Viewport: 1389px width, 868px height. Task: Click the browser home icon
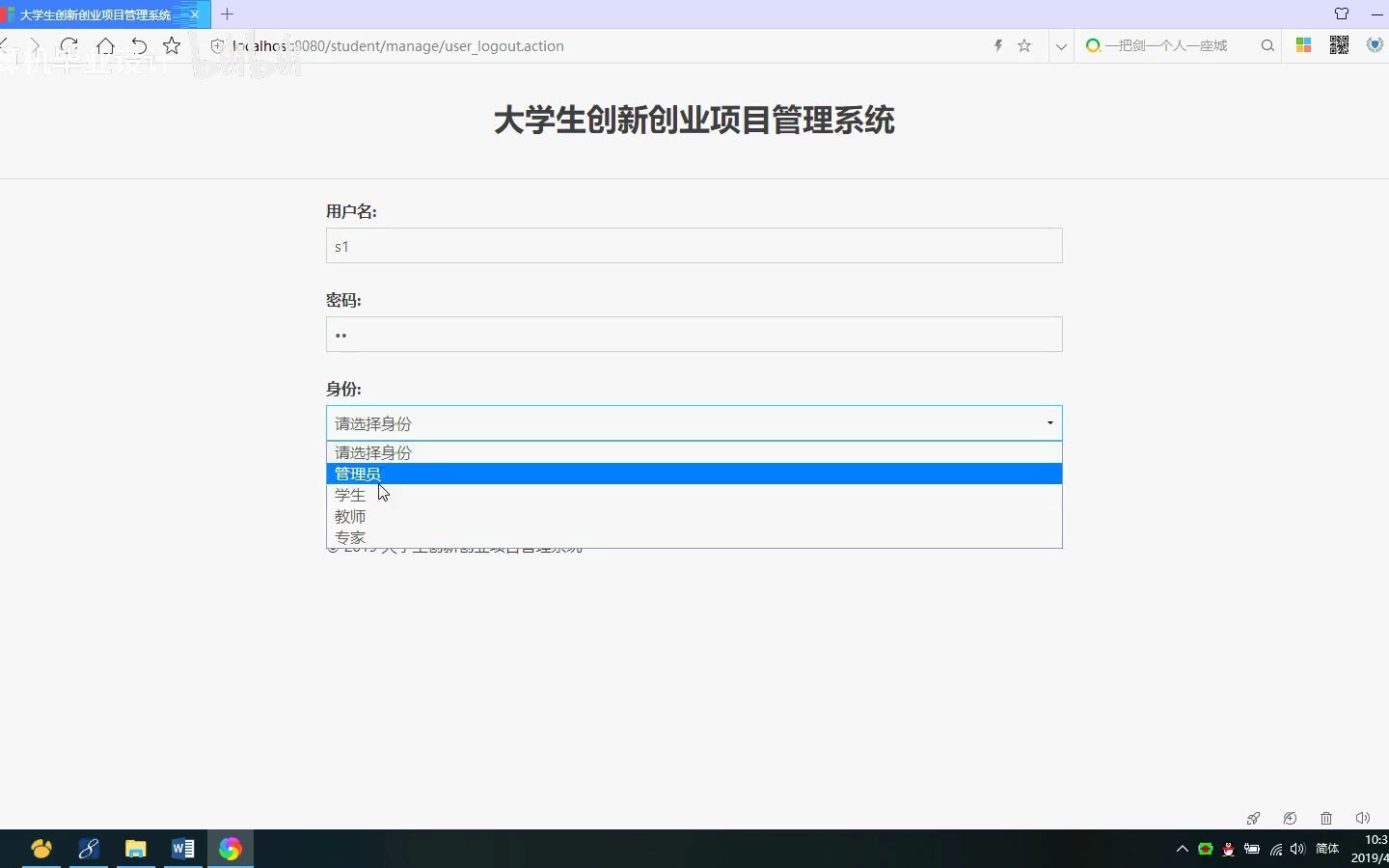pyautogui.click(x=106, y=45)
